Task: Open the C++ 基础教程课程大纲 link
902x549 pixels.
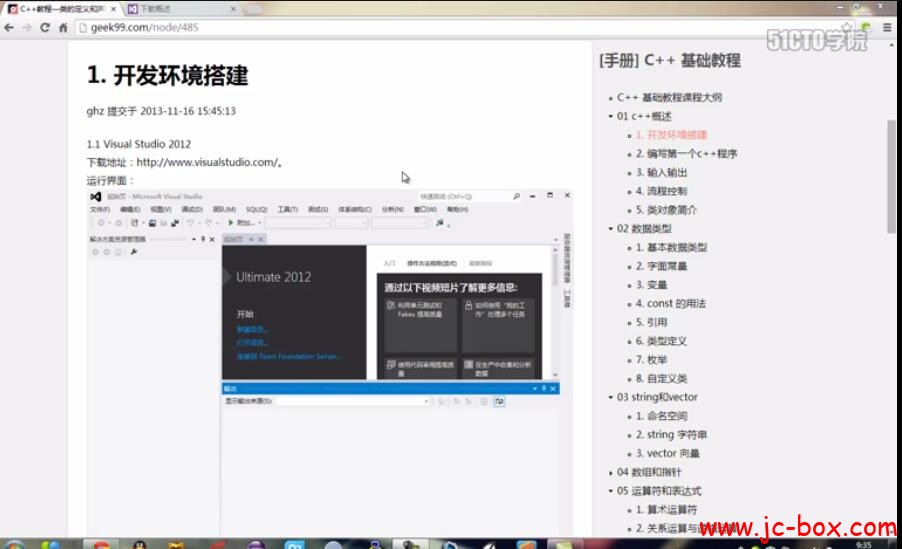Action: coord(669,97)
